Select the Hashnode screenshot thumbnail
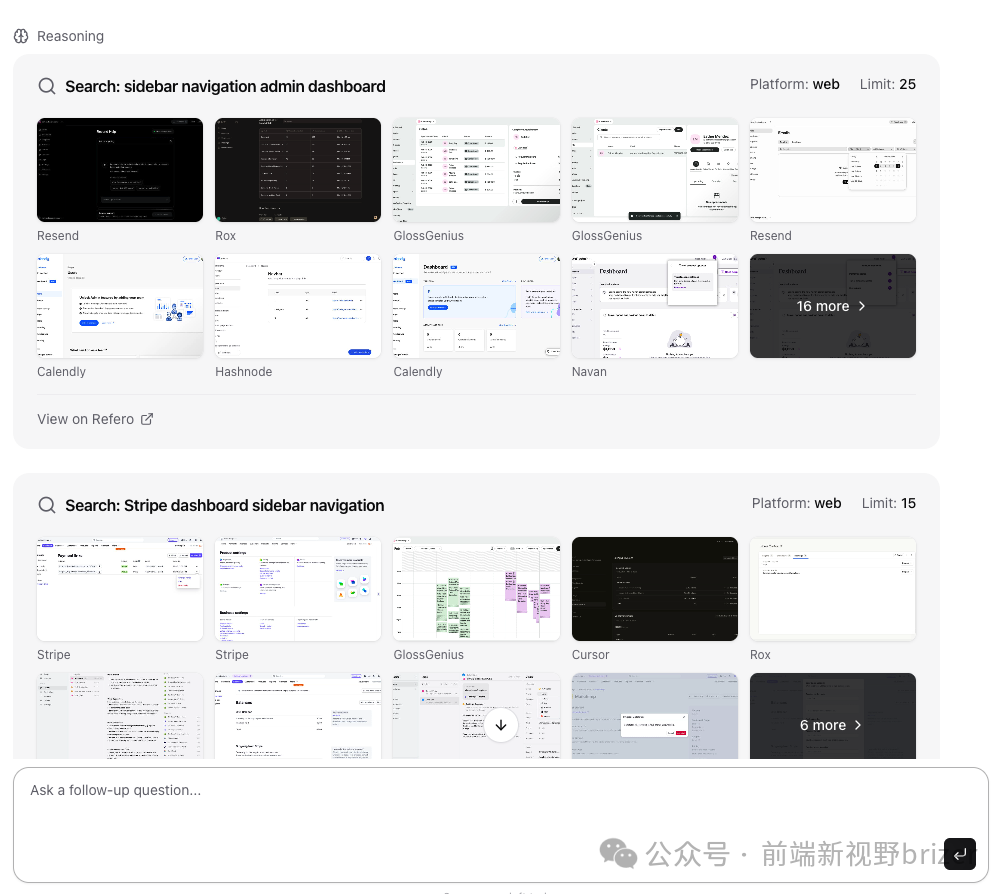This screenshot has height=894, width=1008. (x=298, y=306)
